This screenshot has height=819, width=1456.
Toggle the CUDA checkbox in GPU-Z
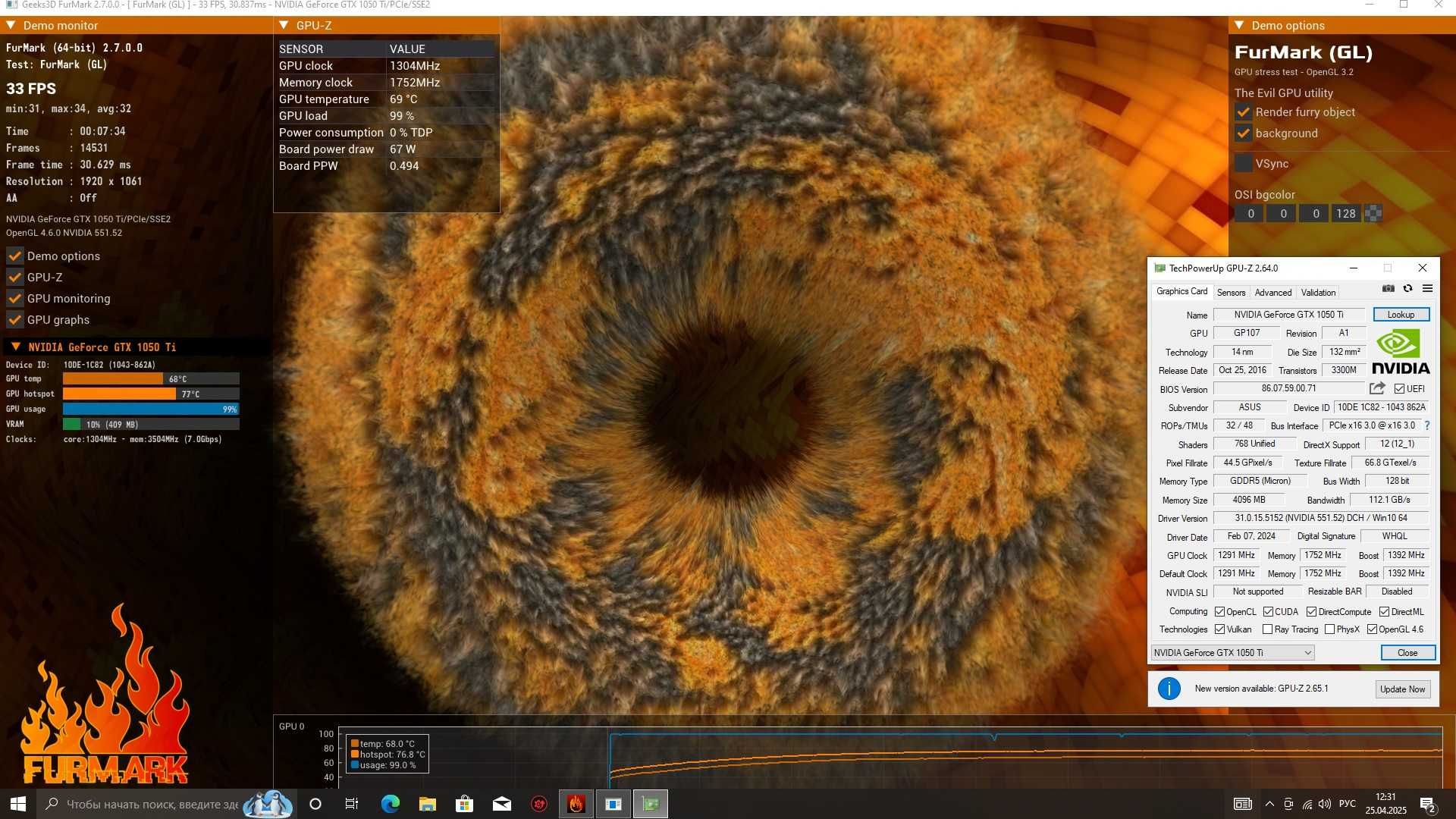point(1268,612)
